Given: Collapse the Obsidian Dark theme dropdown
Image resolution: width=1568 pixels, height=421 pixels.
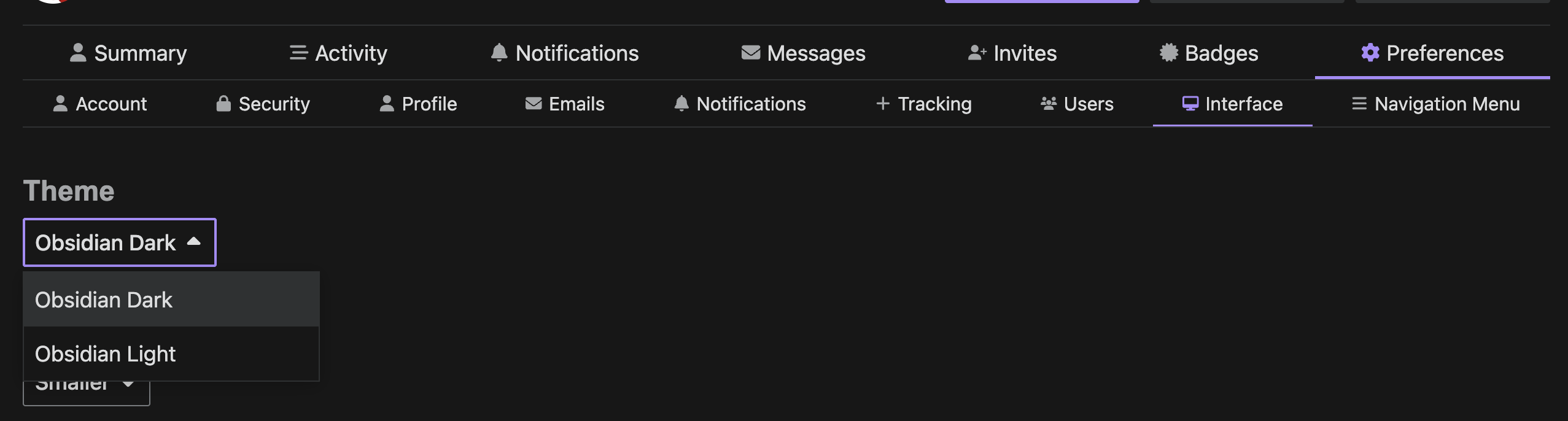Looking at the screenshot, I should tap(120, 242).
